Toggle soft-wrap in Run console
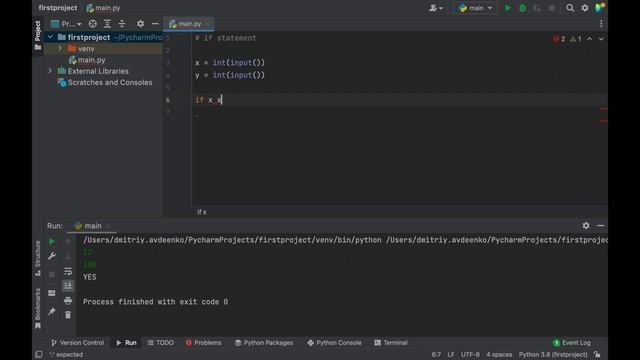 68,271
